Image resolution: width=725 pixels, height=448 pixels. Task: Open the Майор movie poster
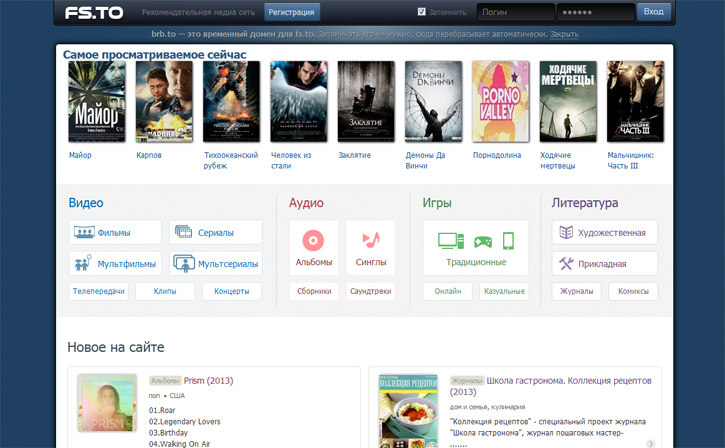pyautogui.click(x=97, y=102)
